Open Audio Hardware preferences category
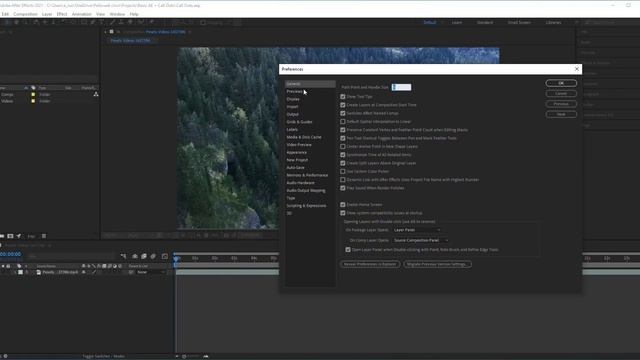This screenshot has width=640, height=360. pyautogui.click(x=300, y=183)
